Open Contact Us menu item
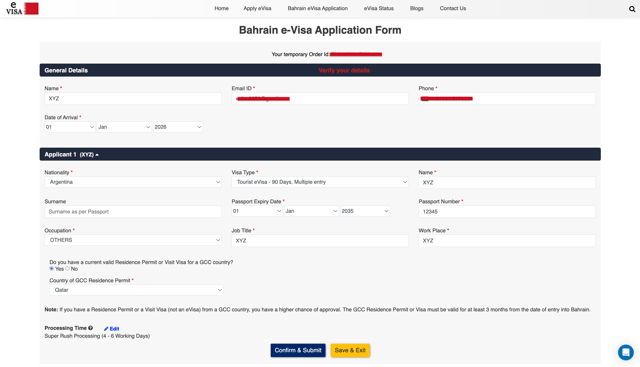The height and width of the screenshot is (367, 640). 453,8
